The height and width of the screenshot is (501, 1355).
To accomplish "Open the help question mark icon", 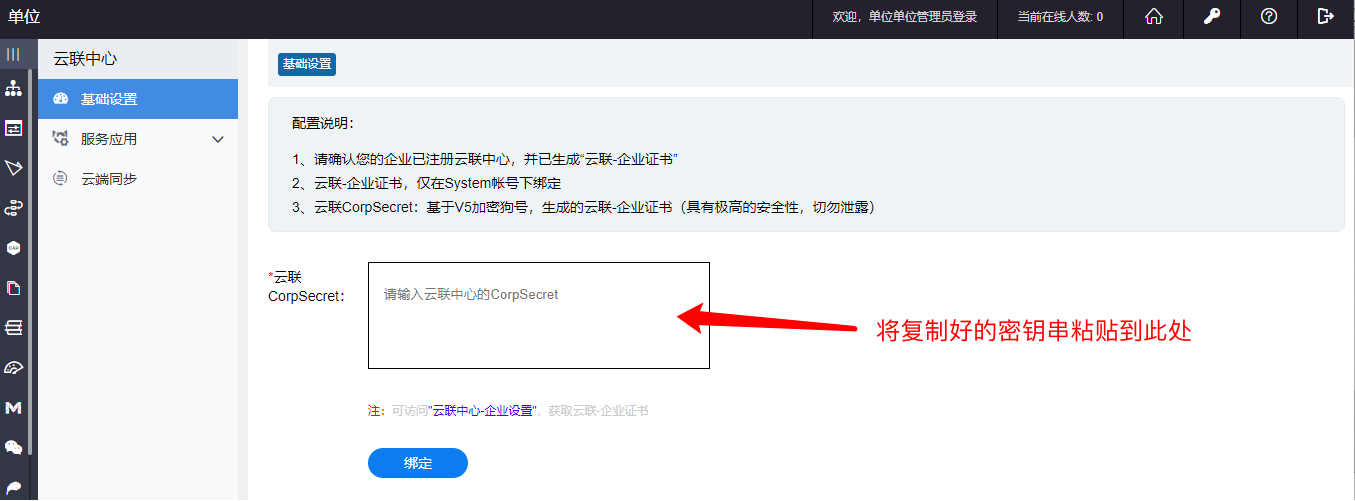I will tap(1269, 16).
